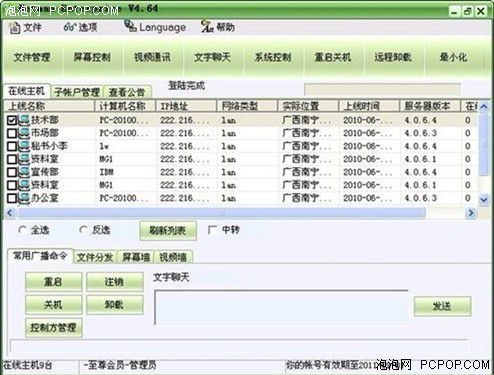Switch to the 视频墙 tab
Screen dimensions: 494x375
(173, 257)
